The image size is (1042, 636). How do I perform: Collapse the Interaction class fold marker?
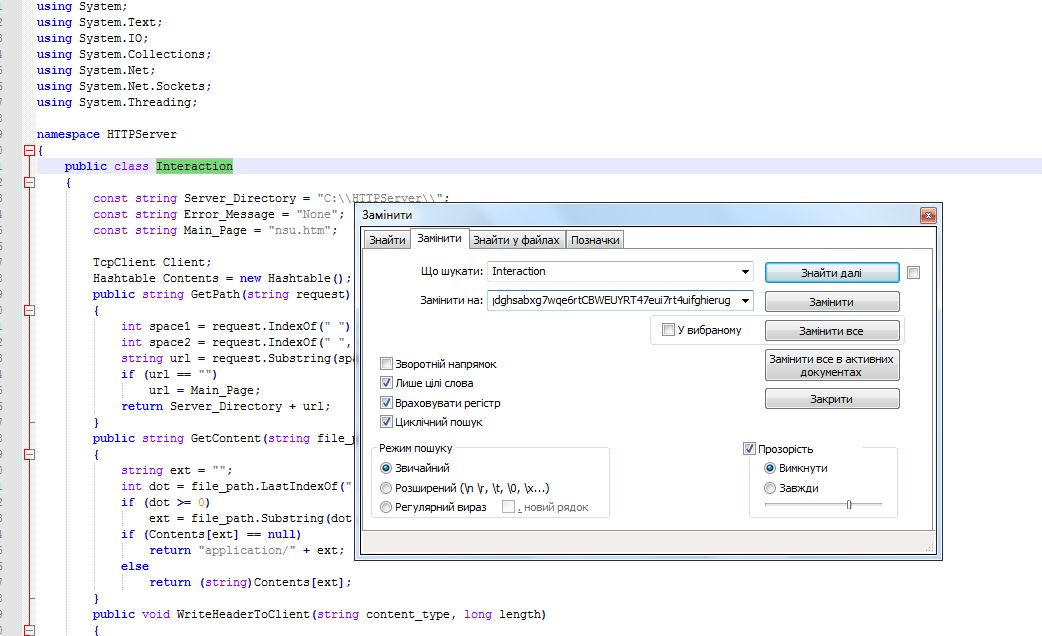click(28, 182)
